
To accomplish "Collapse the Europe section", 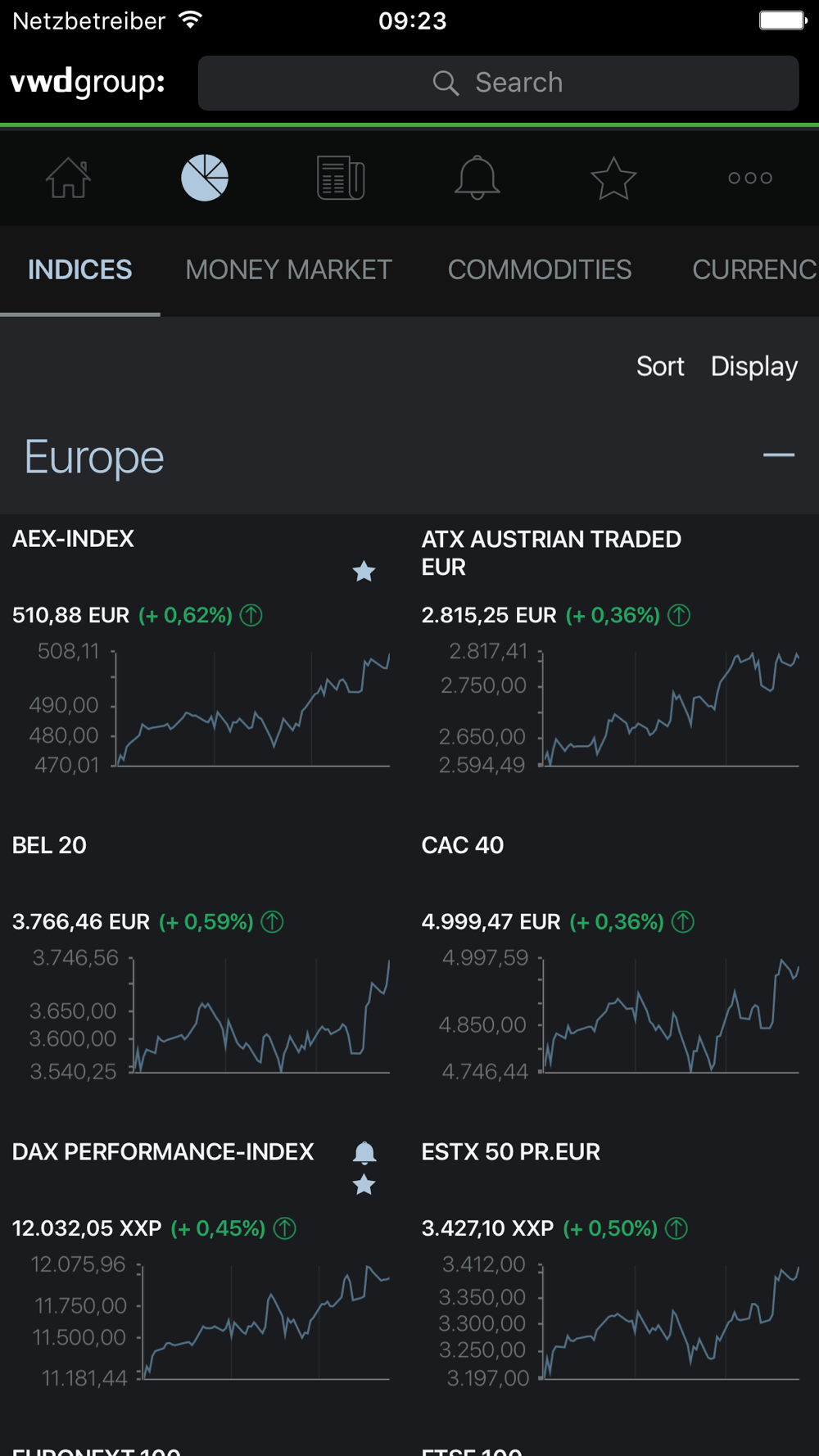I will click(x=778, y=455).
